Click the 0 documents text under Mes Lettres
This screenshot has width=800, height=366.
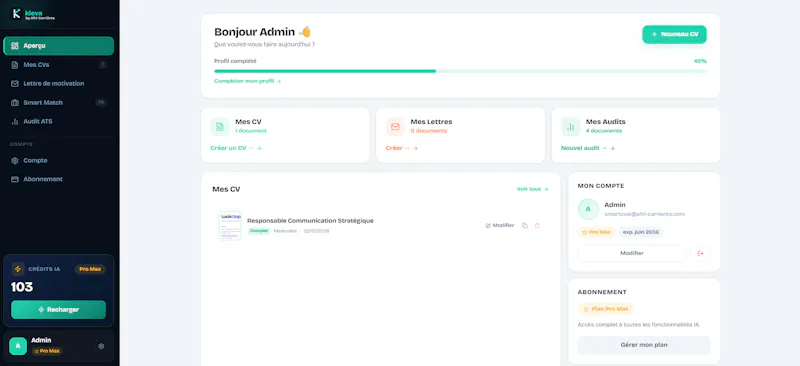[x=429, y=131]
